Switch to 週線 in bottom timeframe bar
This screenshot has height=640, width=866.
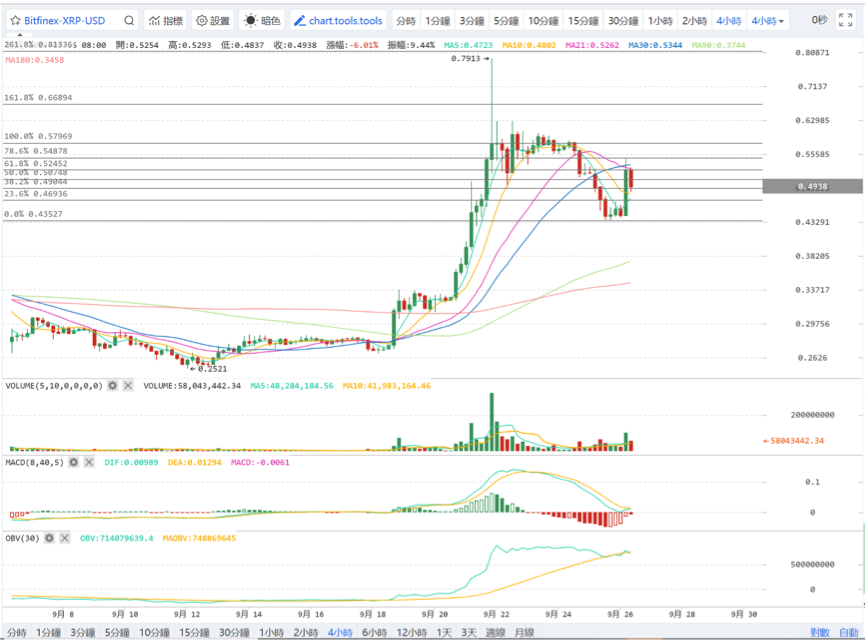[495, 632]
